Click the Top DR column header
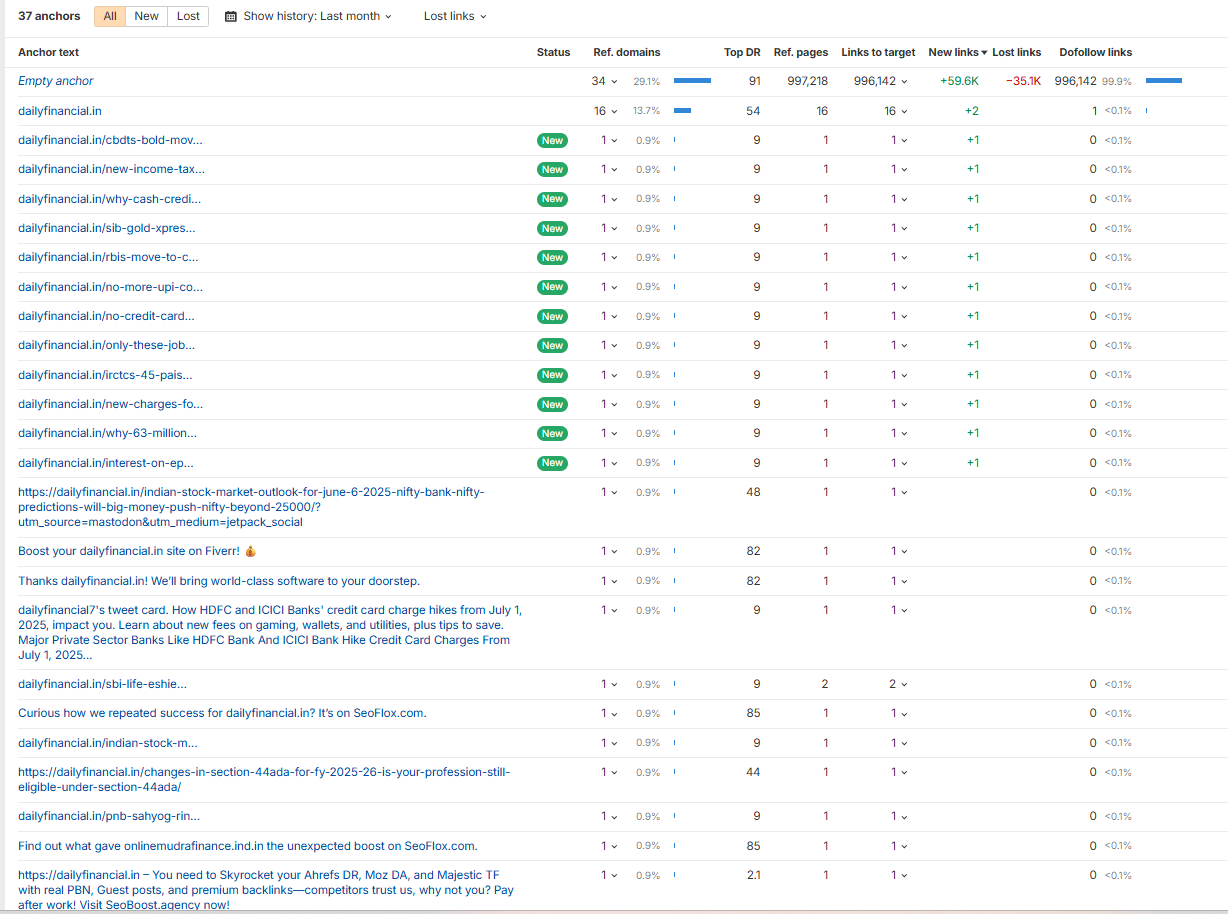This screenshot has height=914, width=1228. 742,52
